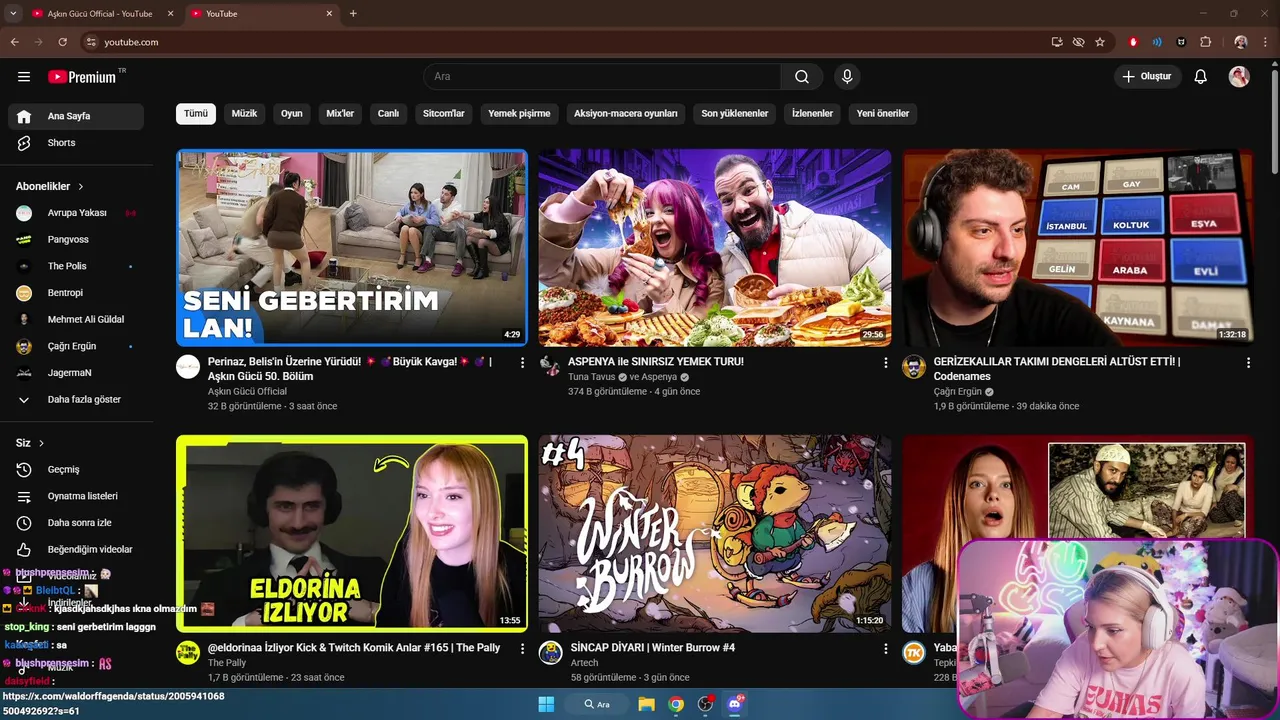Open Çağrı Ergün channel under Codenames video
1280x720 pixels.
957,392
